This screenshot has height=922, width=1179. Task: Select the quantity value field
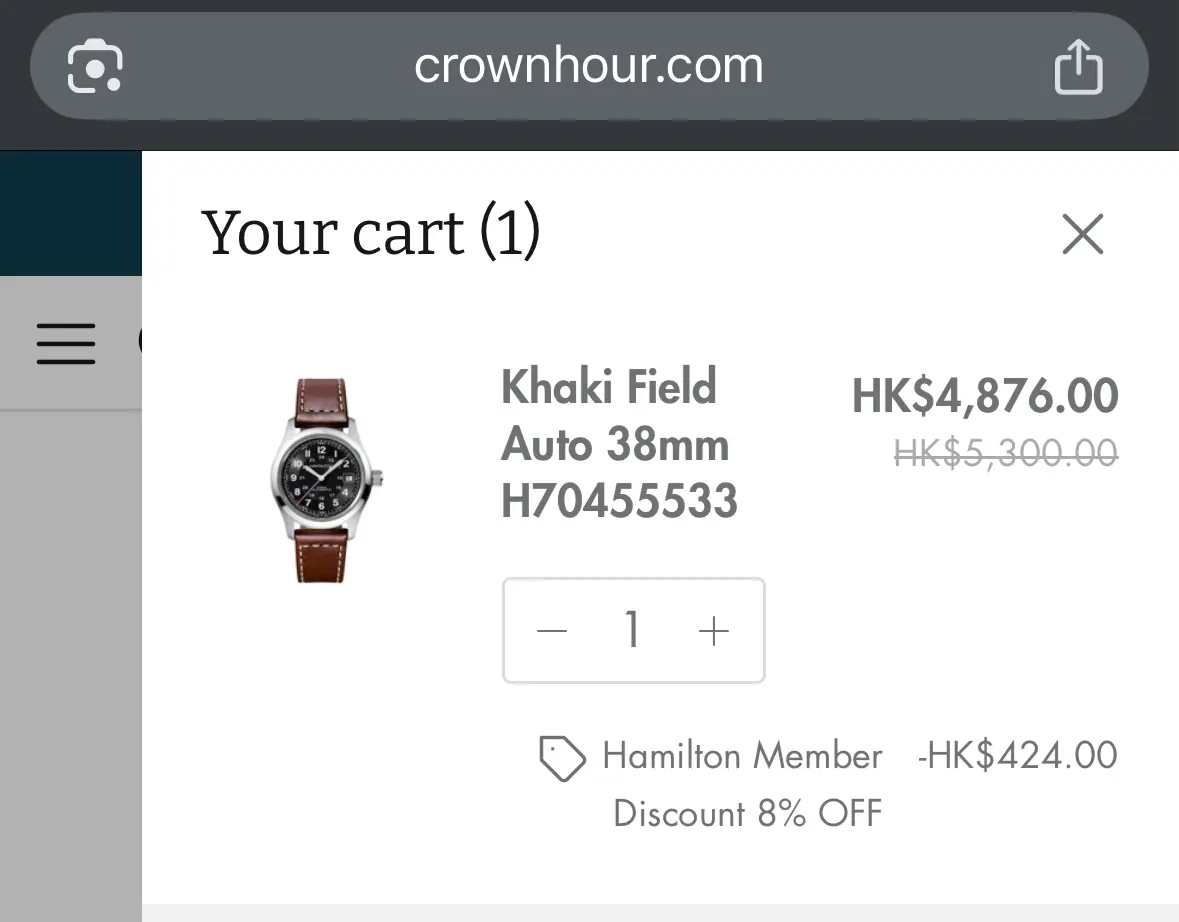coord(632,630)
